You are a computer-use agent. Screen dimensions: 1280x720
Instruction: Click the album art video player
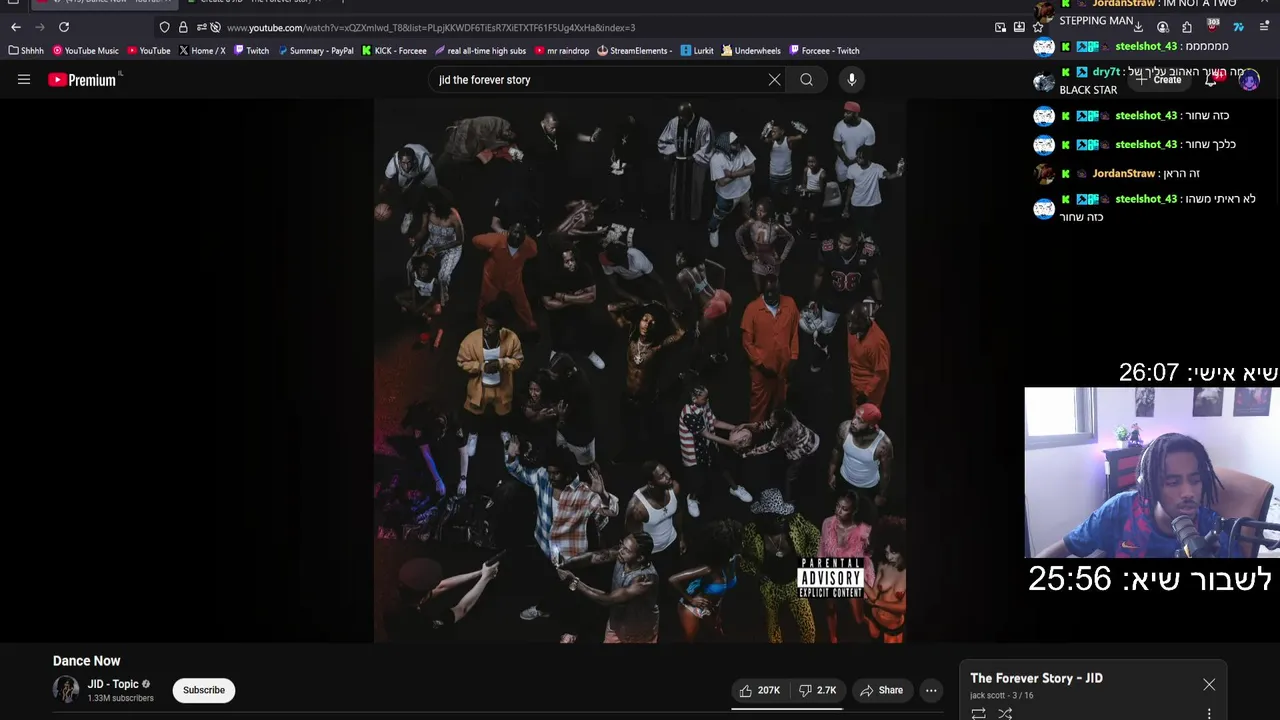point(640,371)
